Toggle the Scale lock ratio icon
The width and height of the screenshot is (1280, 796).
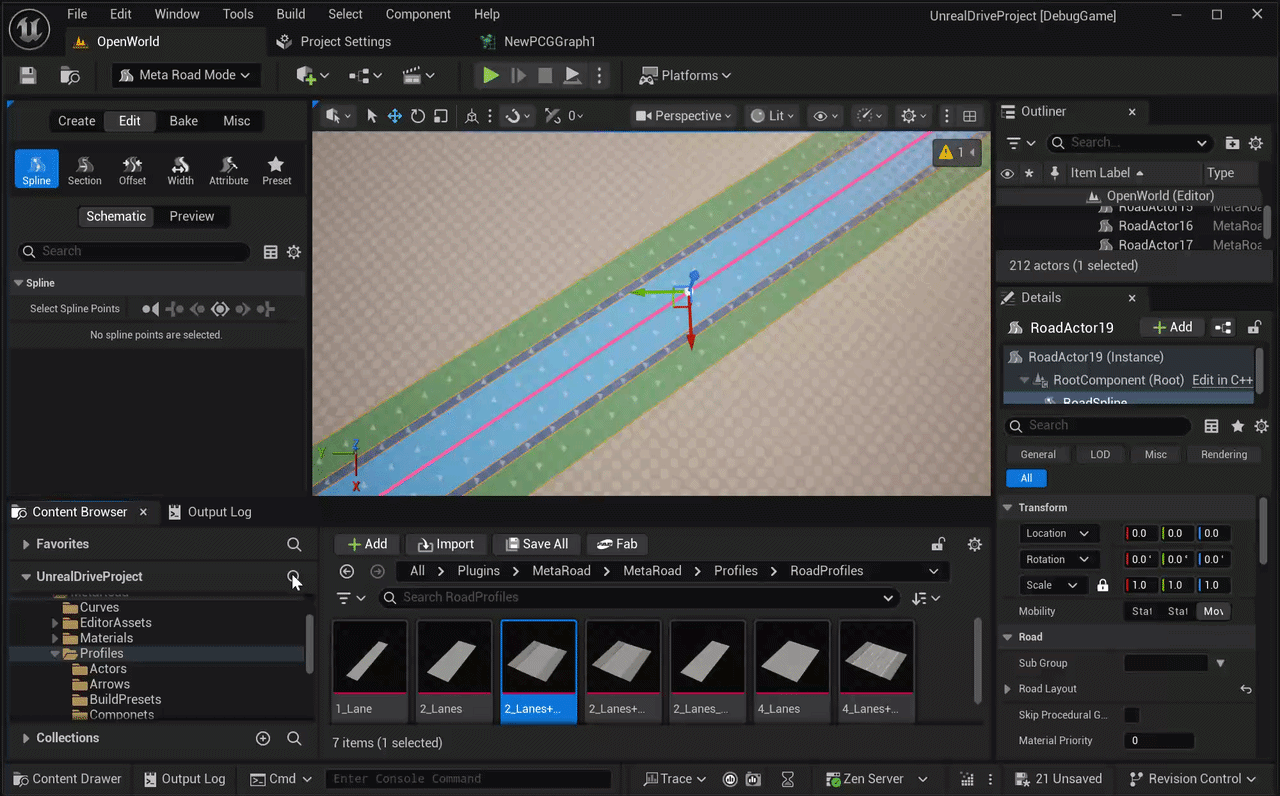[x=1103, y=585]
